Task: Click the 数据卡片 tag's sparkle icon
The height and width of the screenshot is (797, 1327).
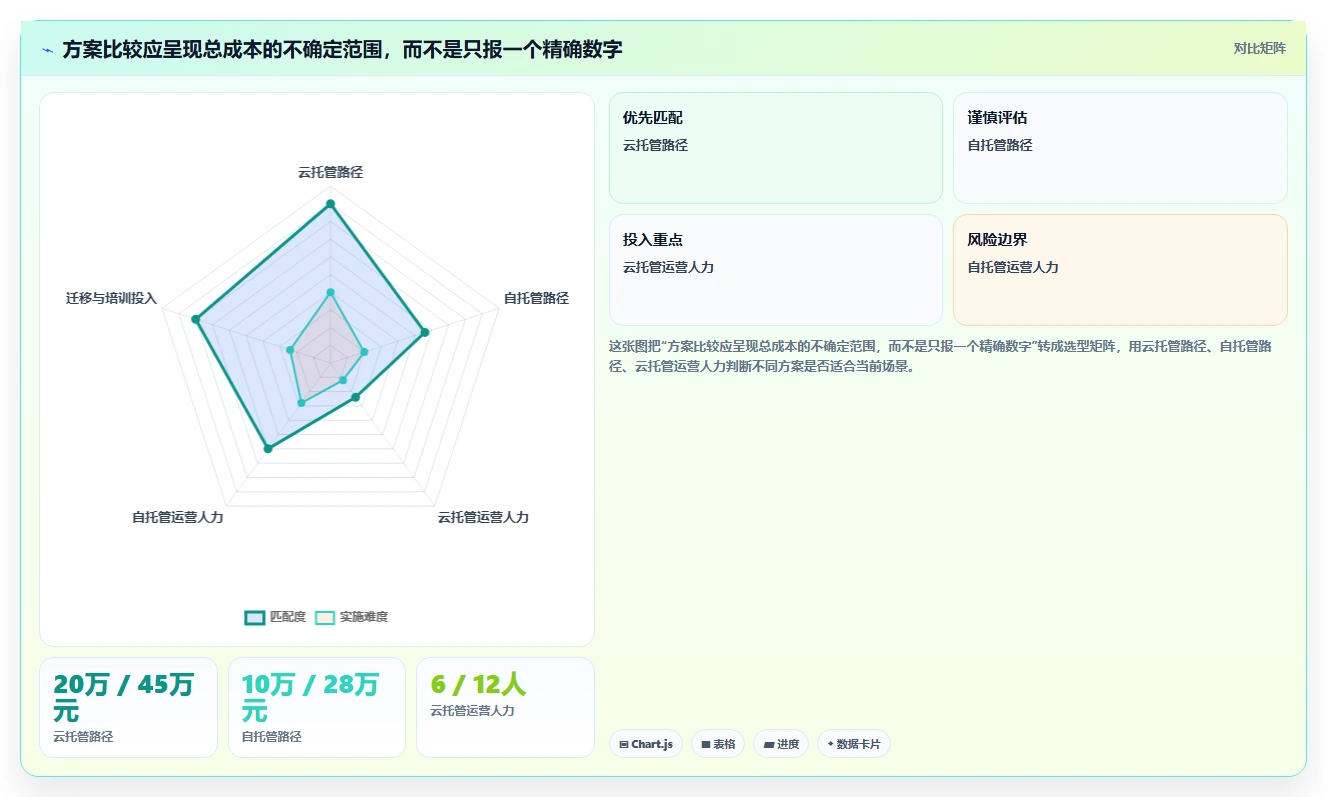Action: [x=830, y=744]
